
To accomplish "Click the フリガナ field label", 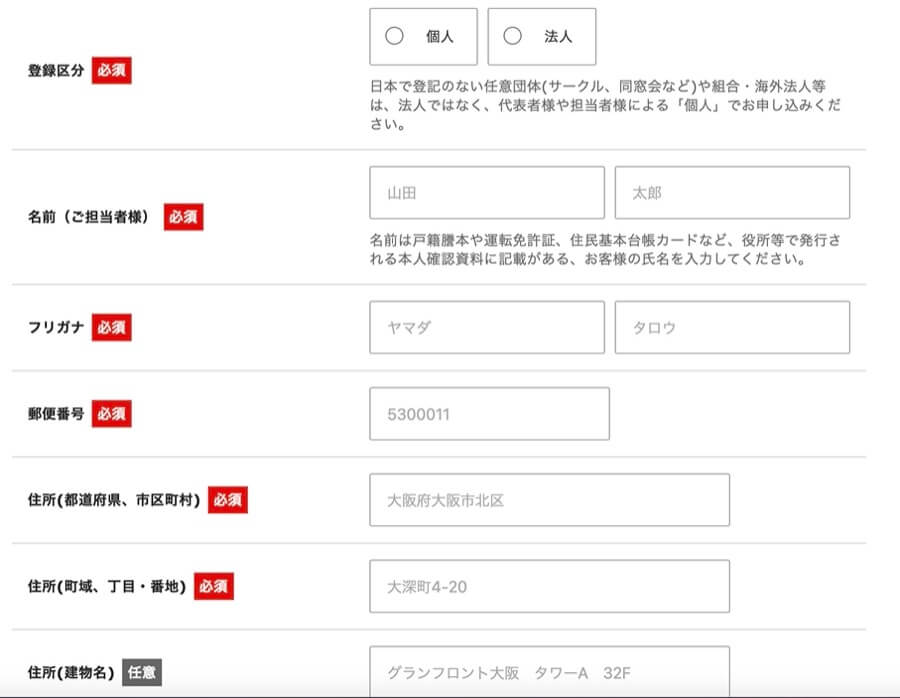I will 56,327.
